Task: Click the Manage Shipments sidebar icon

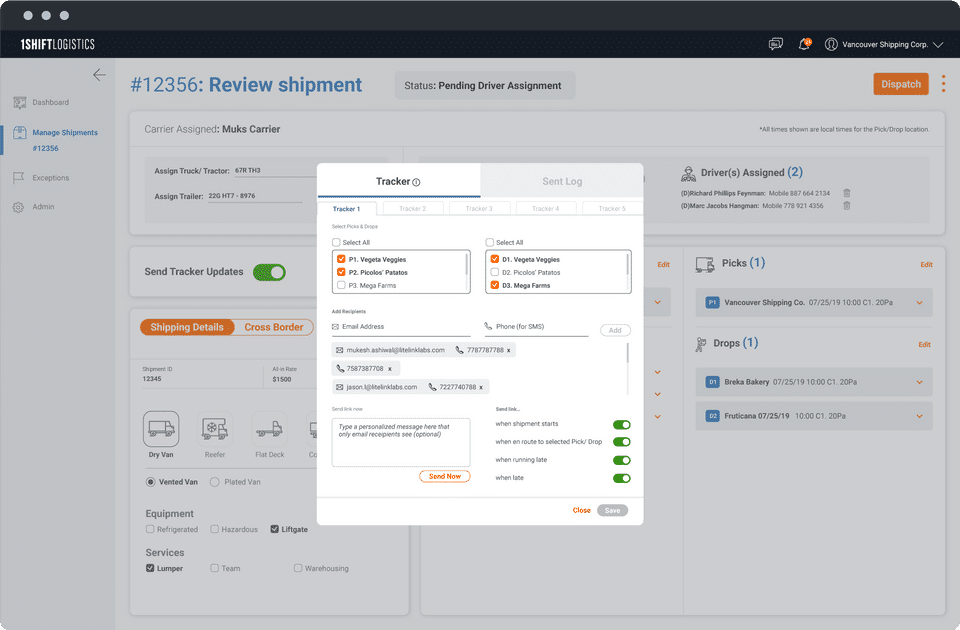Action: (x=20, y=132)
